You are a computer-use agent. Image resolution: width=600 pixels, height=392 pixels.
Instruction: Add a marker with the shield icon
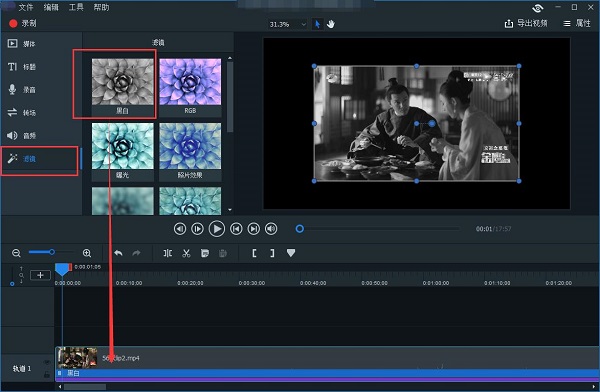pos(291,253)
